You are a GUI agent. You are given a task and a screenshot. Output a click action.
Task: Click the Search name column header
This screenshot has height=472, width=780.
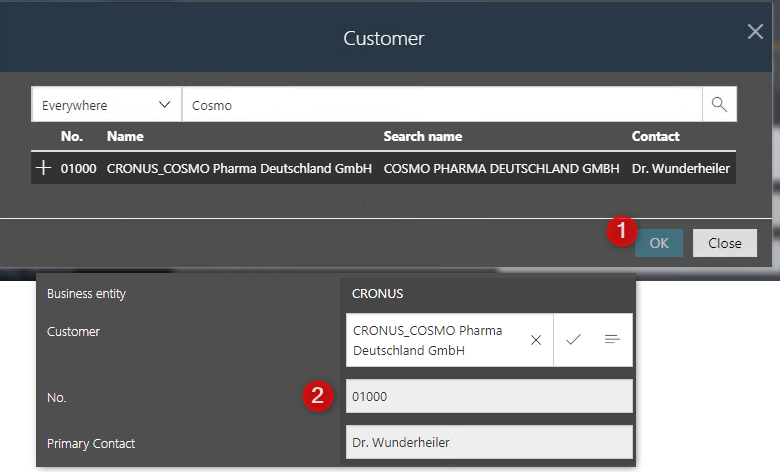[x=423, y=136]
